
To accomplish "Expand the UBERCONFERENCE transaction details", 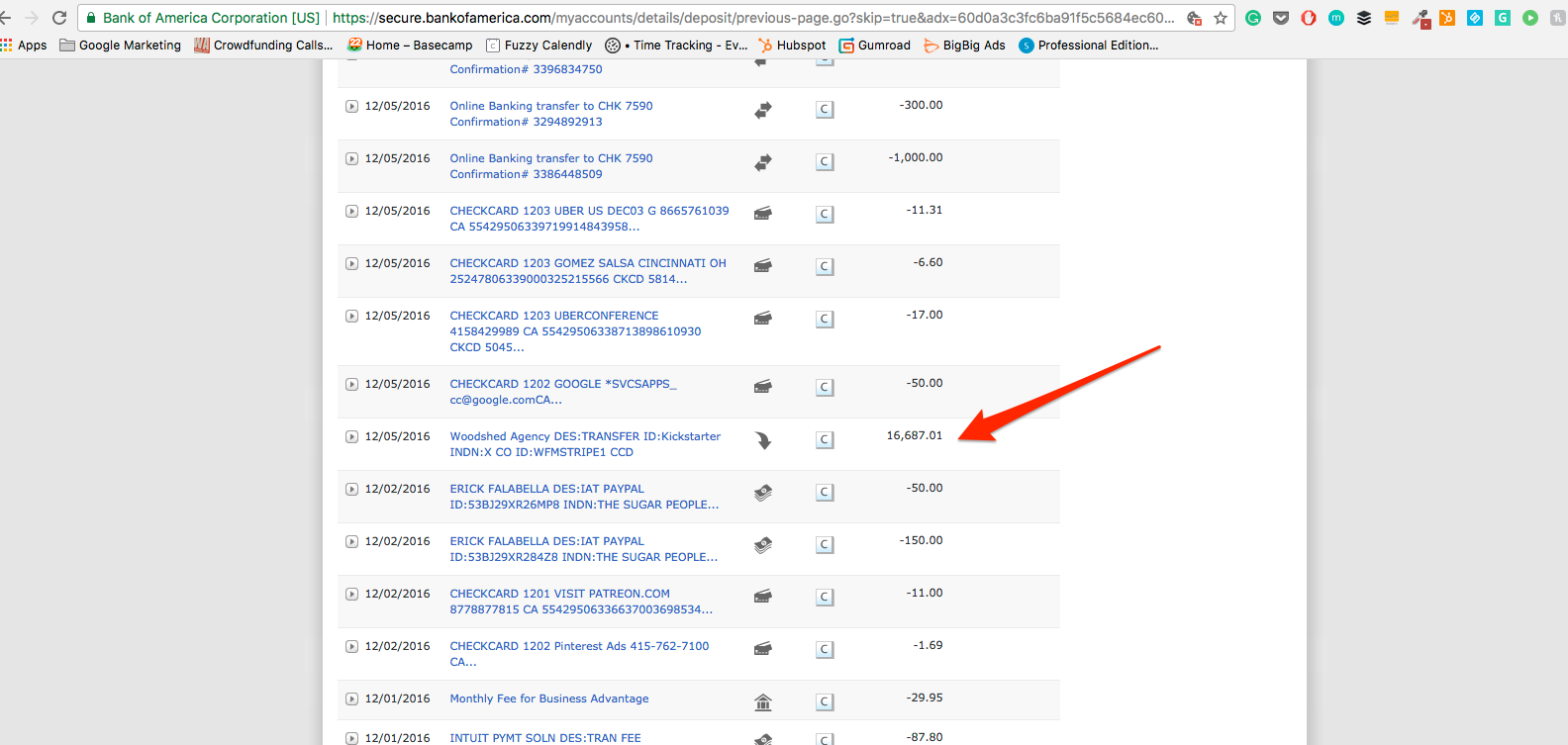I will pos(351,316).
